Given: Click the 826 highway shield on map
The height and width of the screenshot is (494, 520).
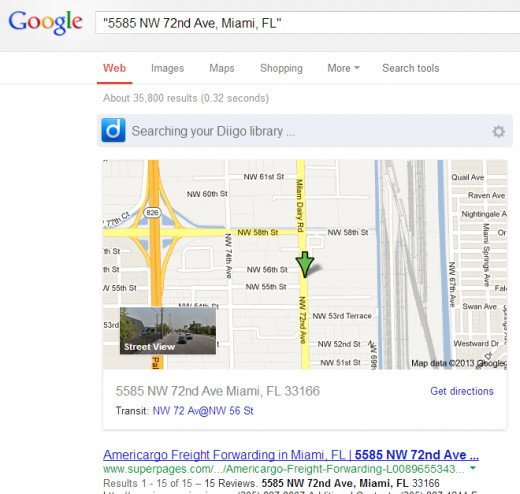Looking at the screenshot, I should point(152,212).
